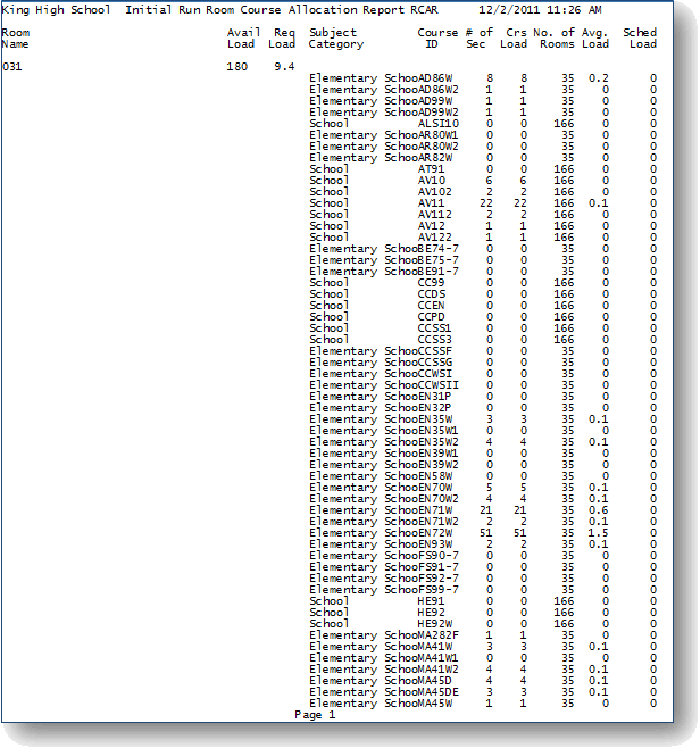Click the Avail Load column header
Viewport: 700px width, 748px height.
point(243,38)
